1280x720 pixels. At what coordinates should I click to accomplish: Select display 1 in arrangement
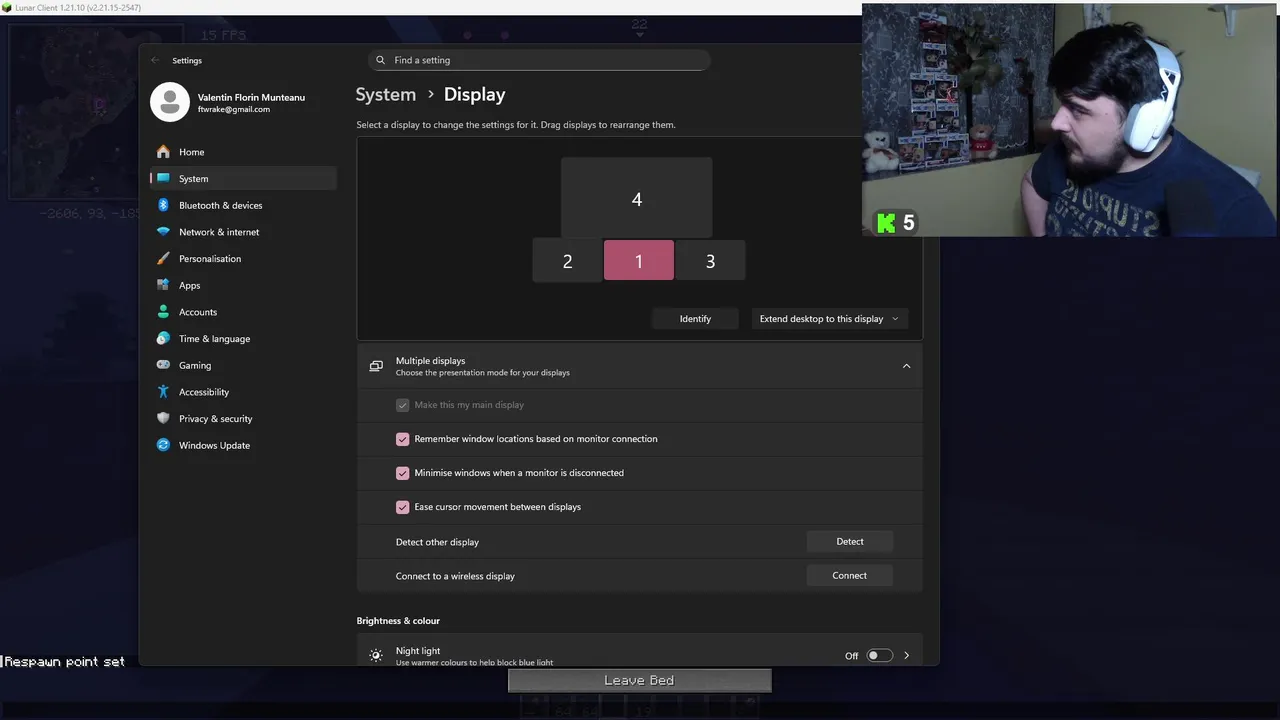(x=638, y=261)
